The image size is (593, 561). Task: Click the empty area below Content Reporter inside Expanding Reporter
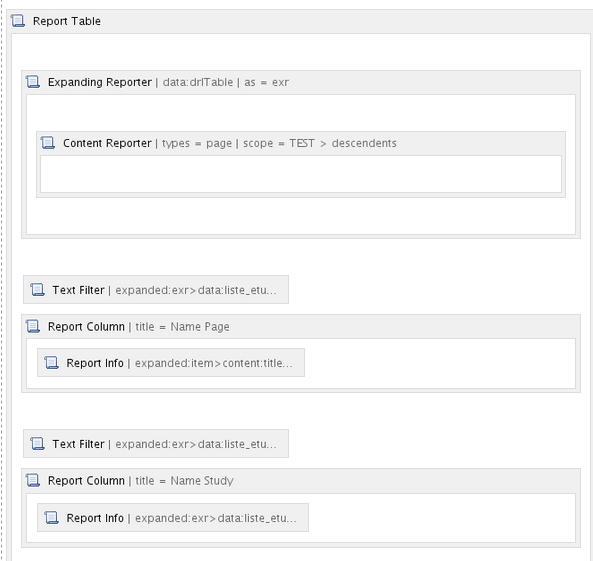301,216
